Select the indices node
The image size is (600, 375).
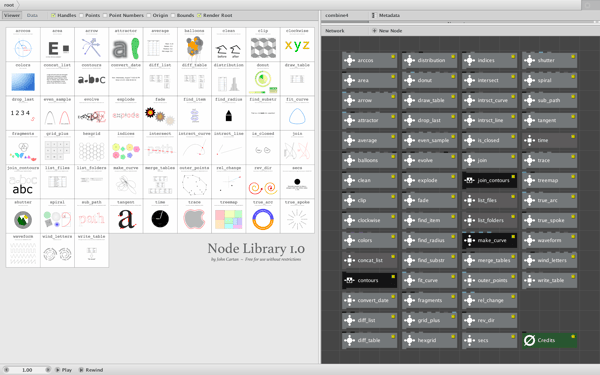(489, 60)
